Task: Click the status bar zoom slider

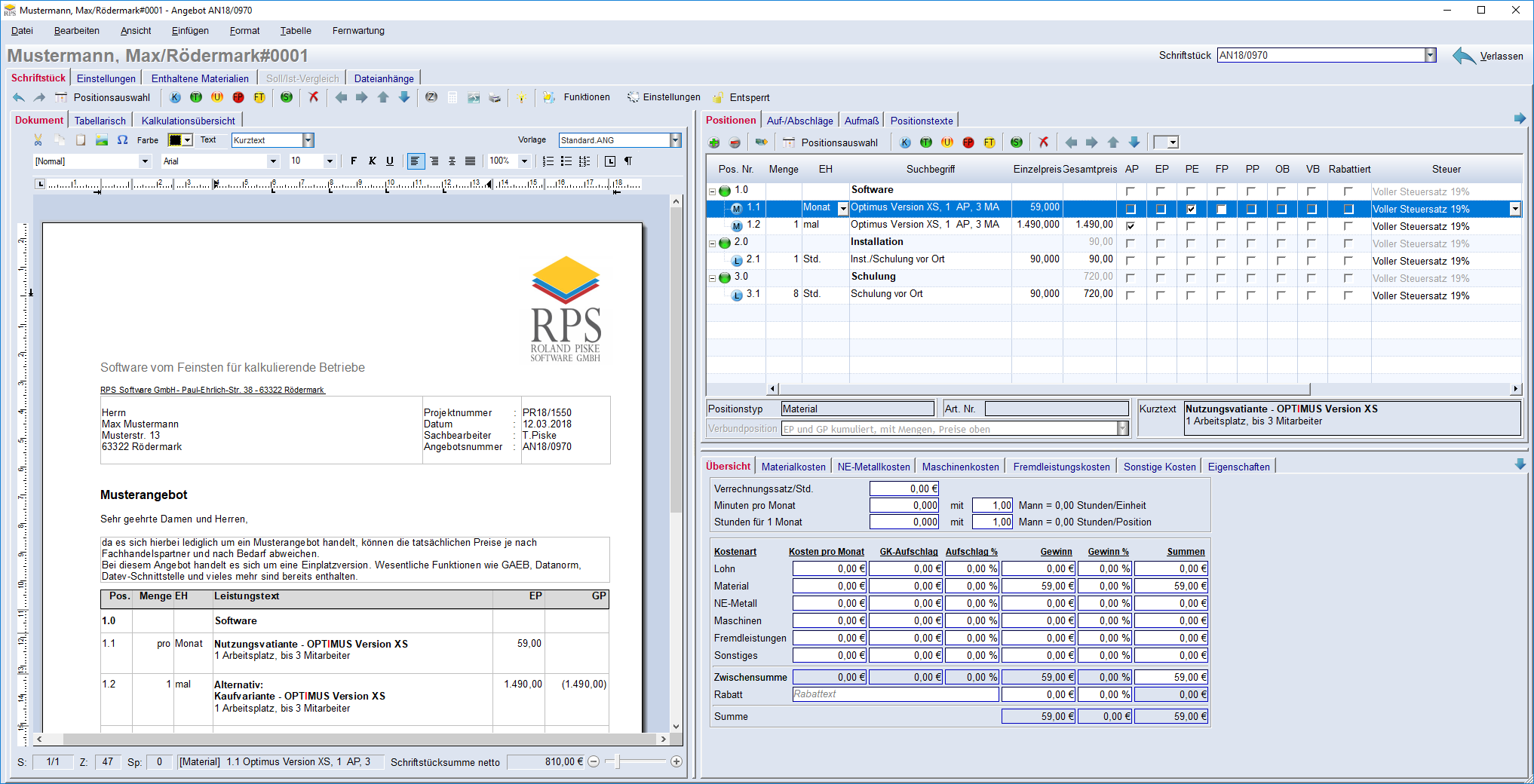Action: point(635,762)
